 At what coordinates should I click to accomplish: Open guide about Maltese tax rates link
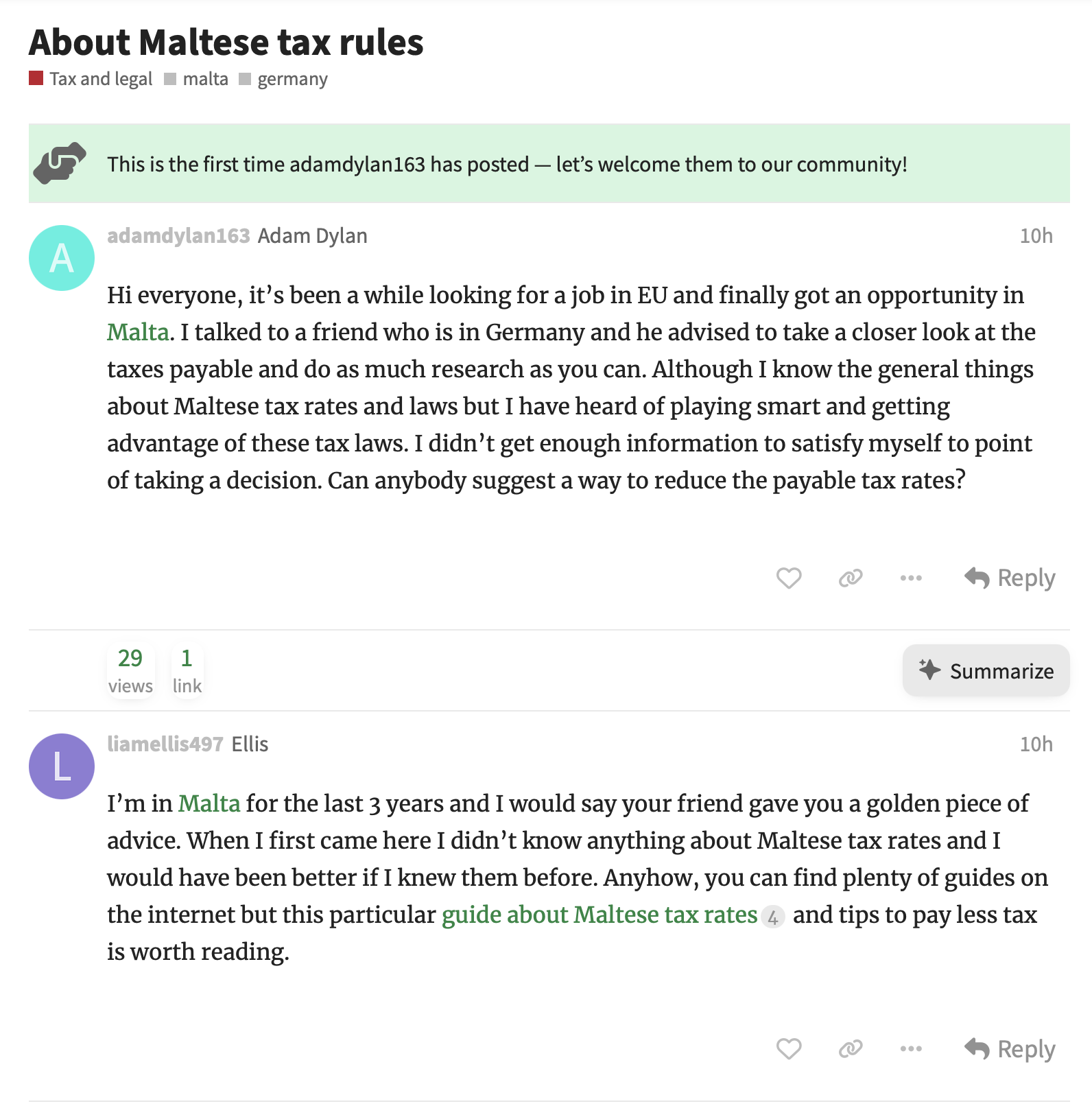pos(599,915)
